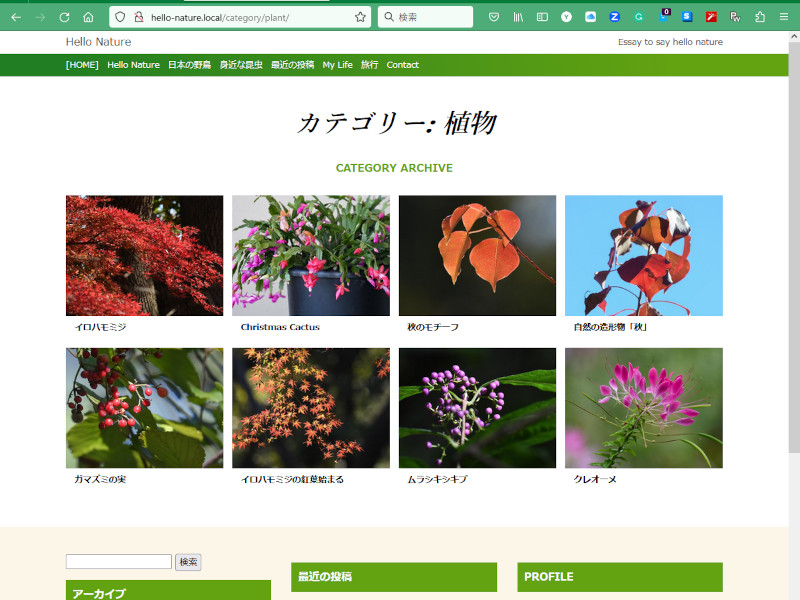Open the Pocket save icon

pyautogui.click(x=494, y=17)
